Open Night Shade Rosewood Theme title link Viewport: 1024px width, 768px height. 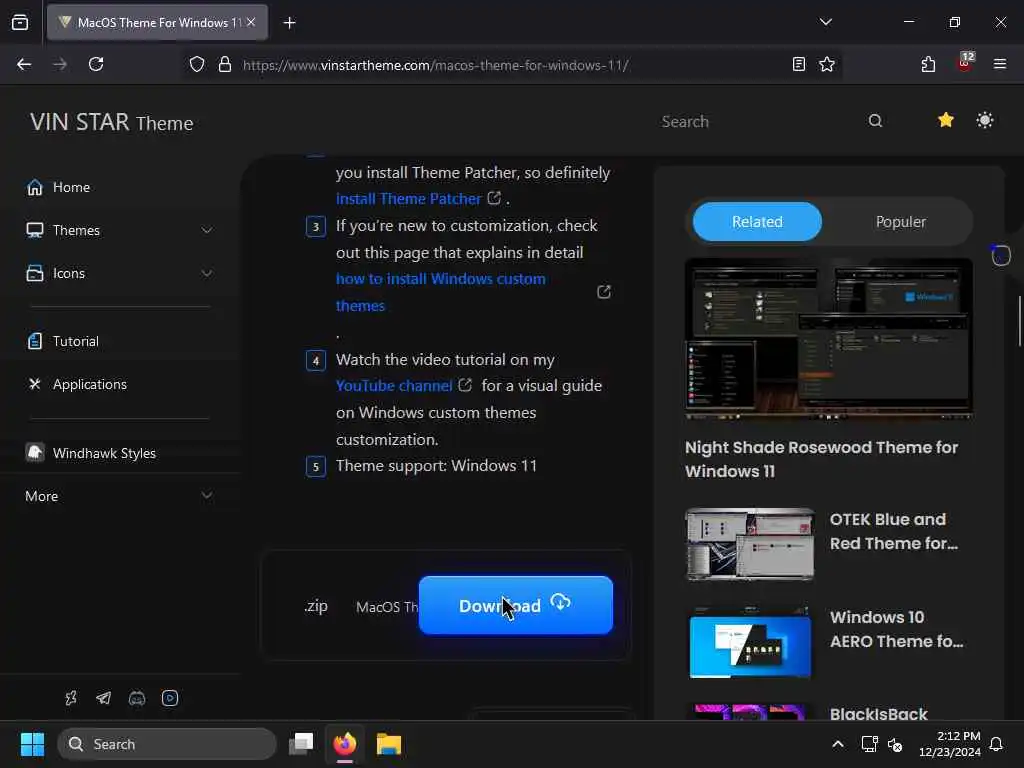[x=821, y=459]
